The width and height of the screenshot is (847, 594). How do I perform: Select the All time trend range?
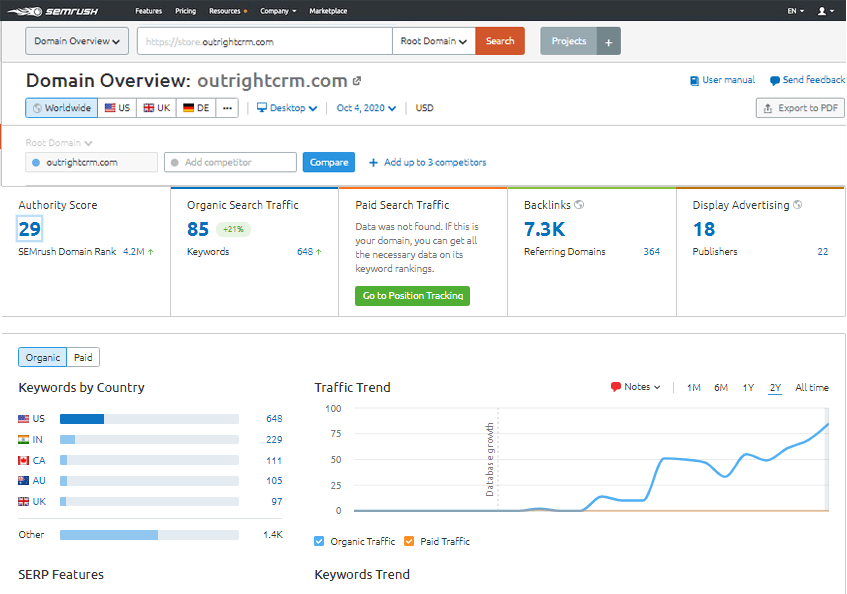[x=811, y=388]
